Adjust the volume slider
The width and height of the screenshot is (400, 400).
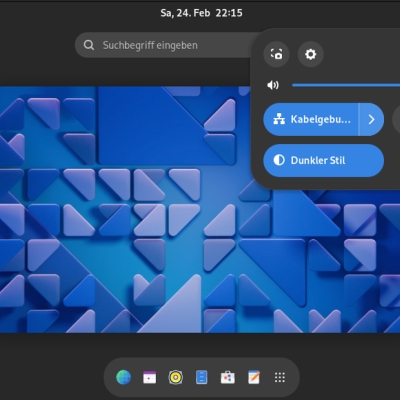346,85
